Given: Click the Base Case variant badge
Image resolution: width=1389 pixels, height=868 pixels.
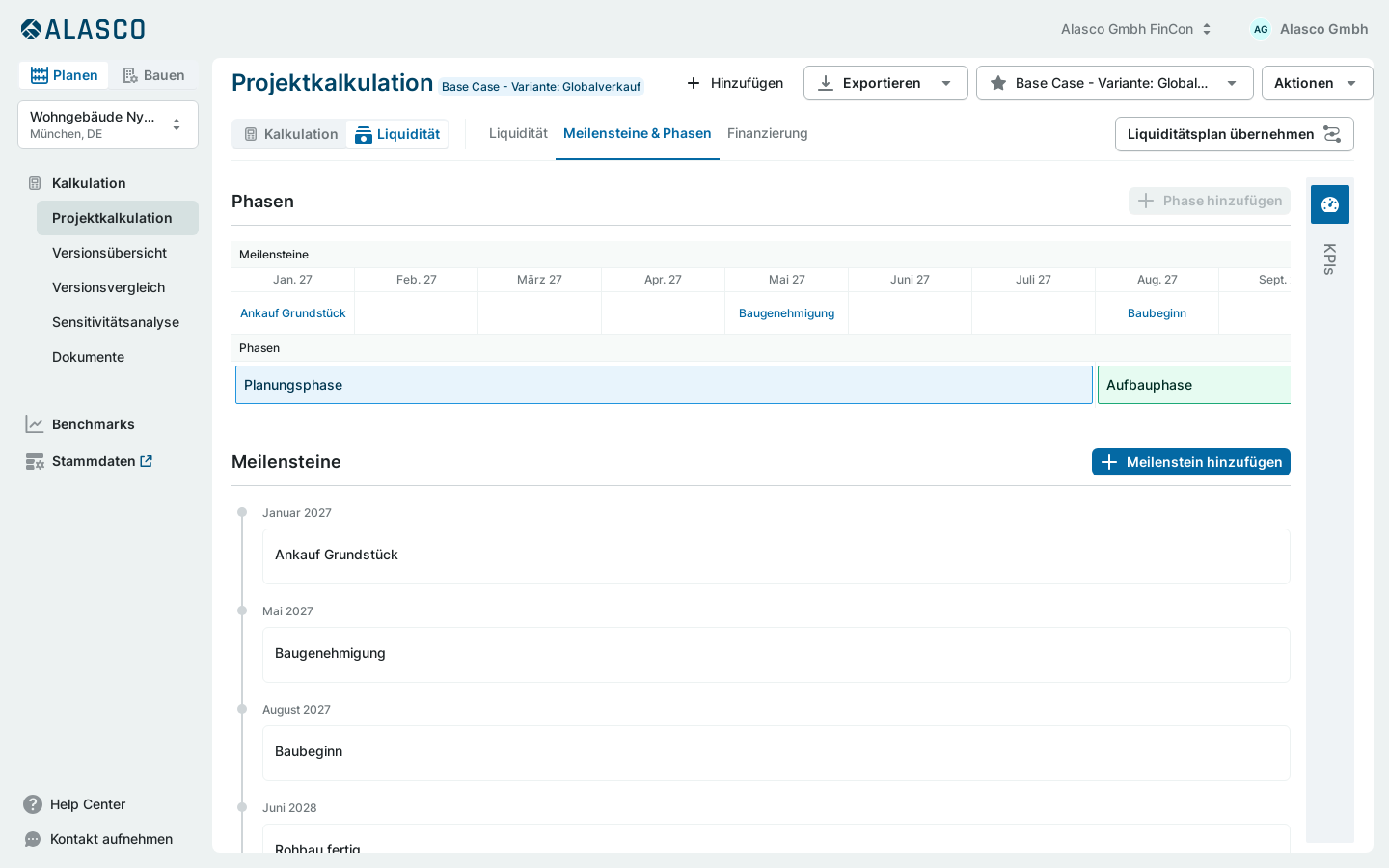Looking at the screenshot, I should (541, 87).
